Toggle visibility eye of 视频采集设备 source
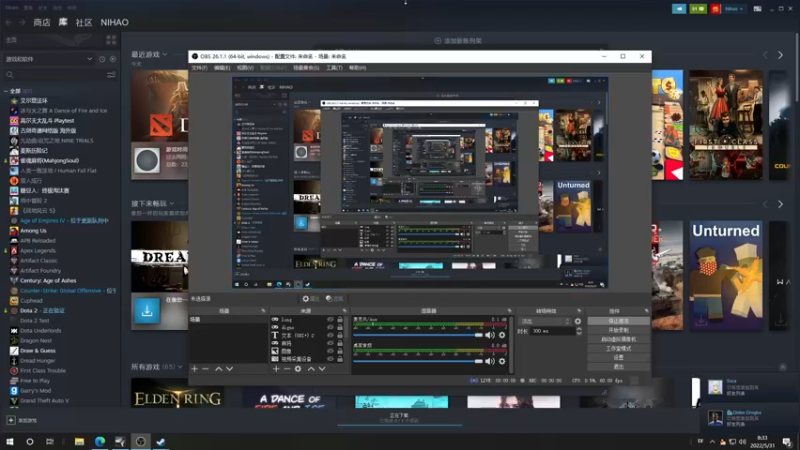 330,359
